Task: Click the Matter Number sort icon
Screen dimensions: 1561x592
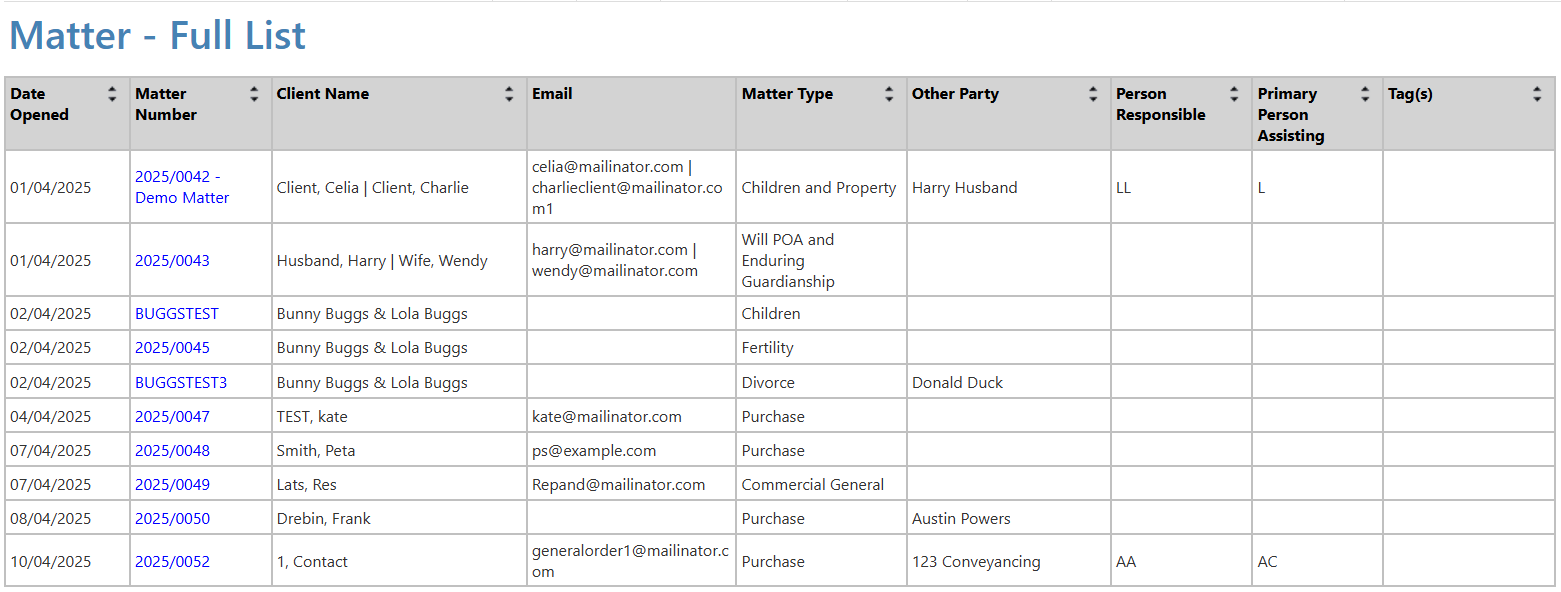Action: click(x=254, y=94)
